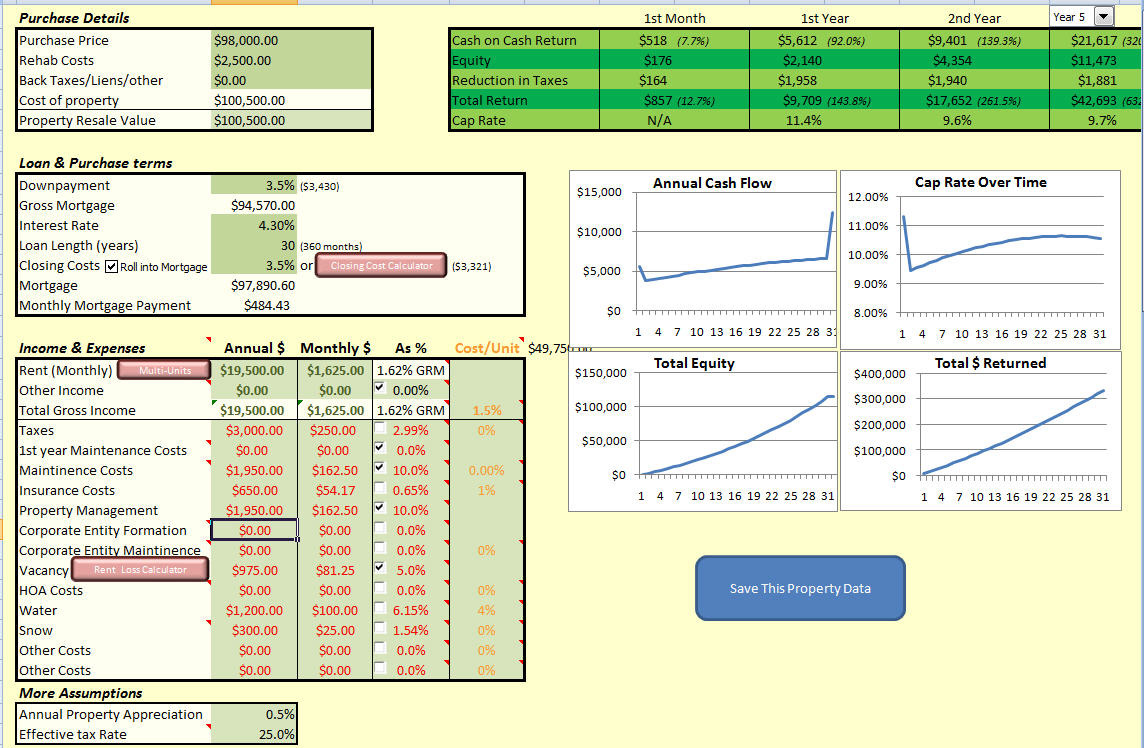Image resolution: width=1144 pixels, height=748 pixels.
Task: Select the Effective tax Rate 25.0% cell
Action: pyautogui.click(x=254, y=734)
